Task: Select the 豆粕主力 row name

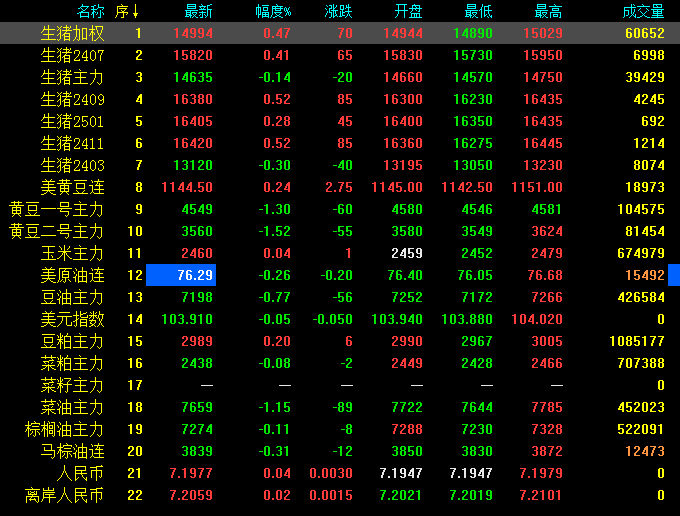Action: point(72,342)
